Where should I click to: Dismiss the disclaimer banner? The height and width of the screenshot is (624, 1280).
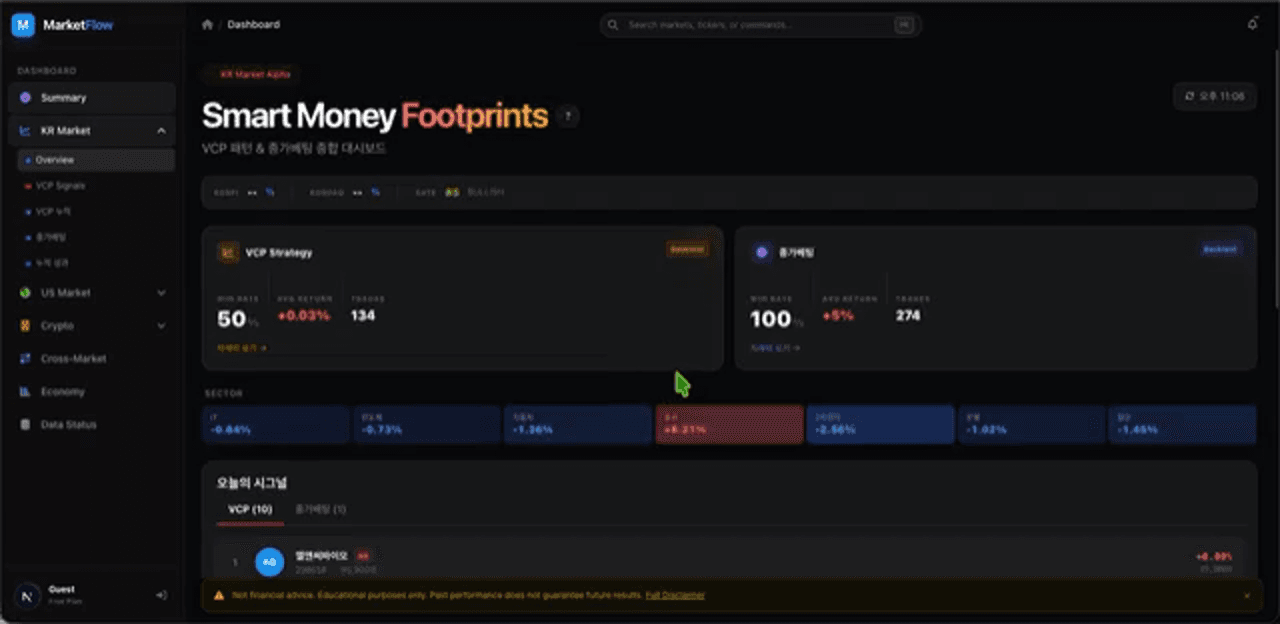pos(1246,595)
